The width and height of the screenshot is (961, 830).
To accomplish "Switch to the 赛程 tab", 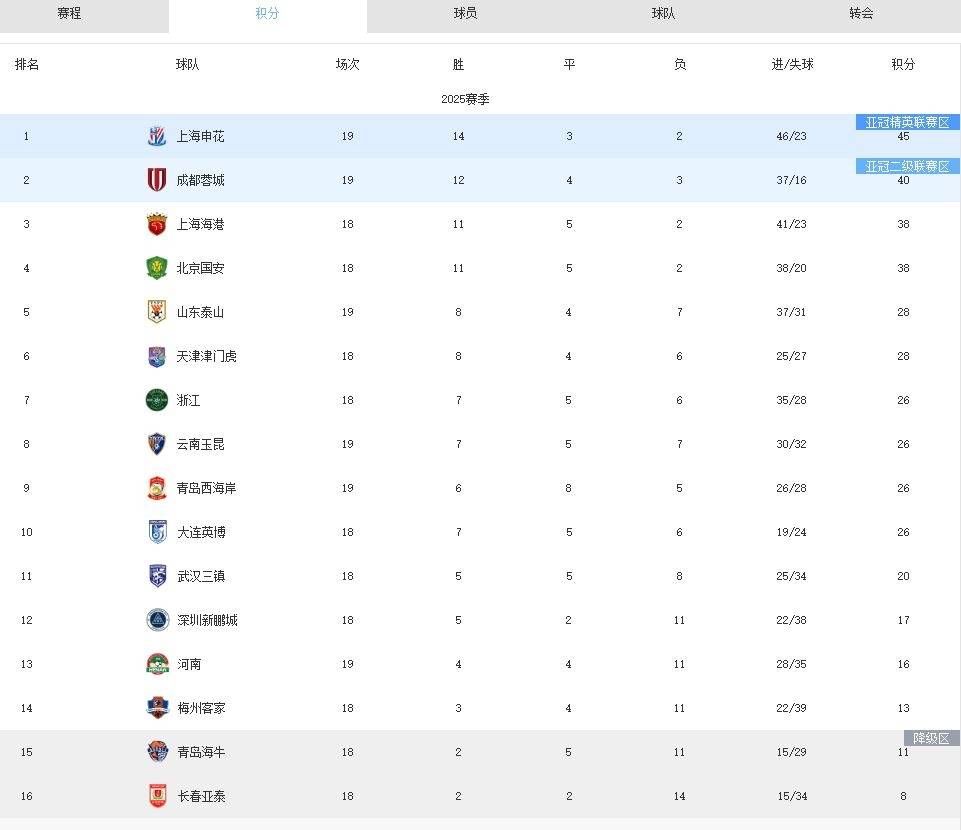I will point(69,14).
